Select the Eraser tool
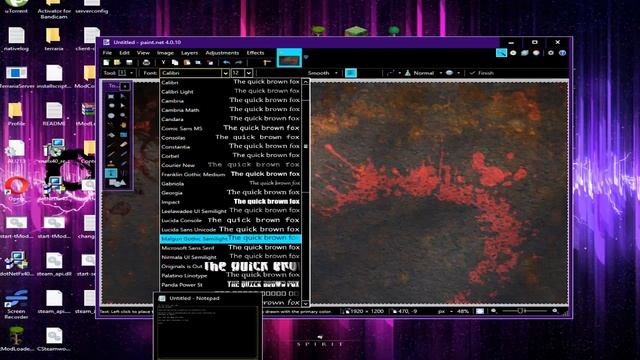The width and height of the screenshot is (640, 360). coord(123,144)
